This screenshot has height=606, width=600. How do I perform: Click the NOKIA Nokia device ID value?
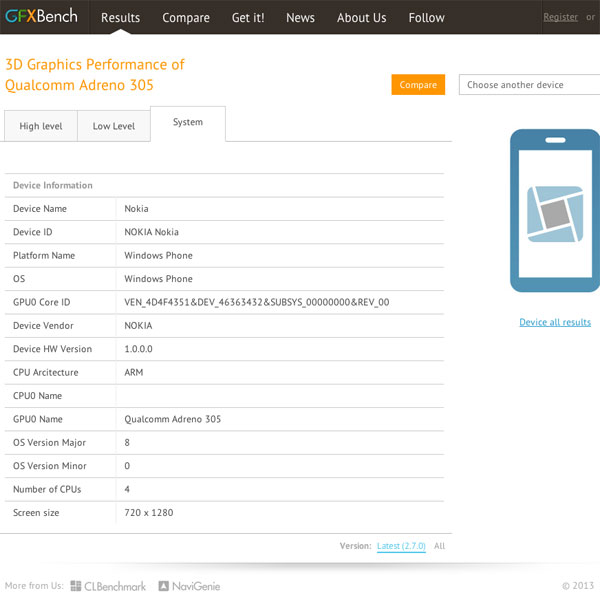[x=151, y=232]
